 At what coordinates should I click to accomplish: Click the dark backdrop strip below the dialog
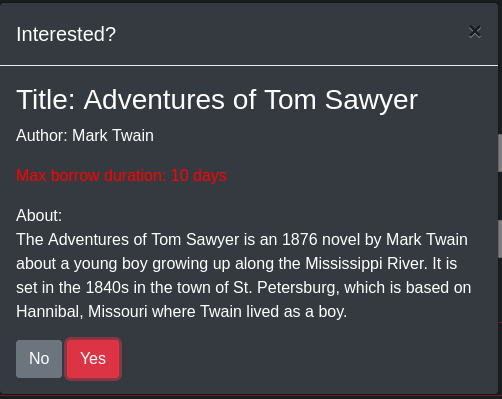coord(251,397)
